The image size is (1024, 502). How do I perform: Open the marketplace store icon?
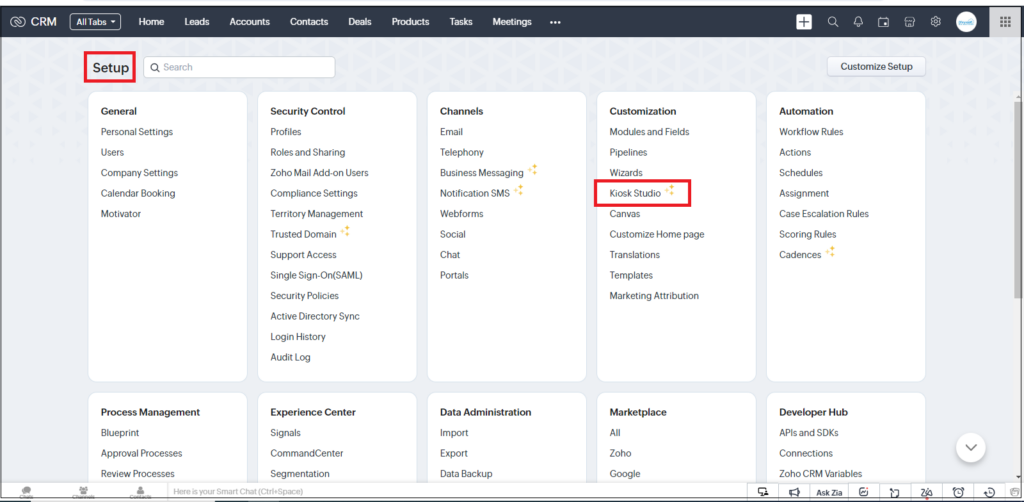click(909, 22)
